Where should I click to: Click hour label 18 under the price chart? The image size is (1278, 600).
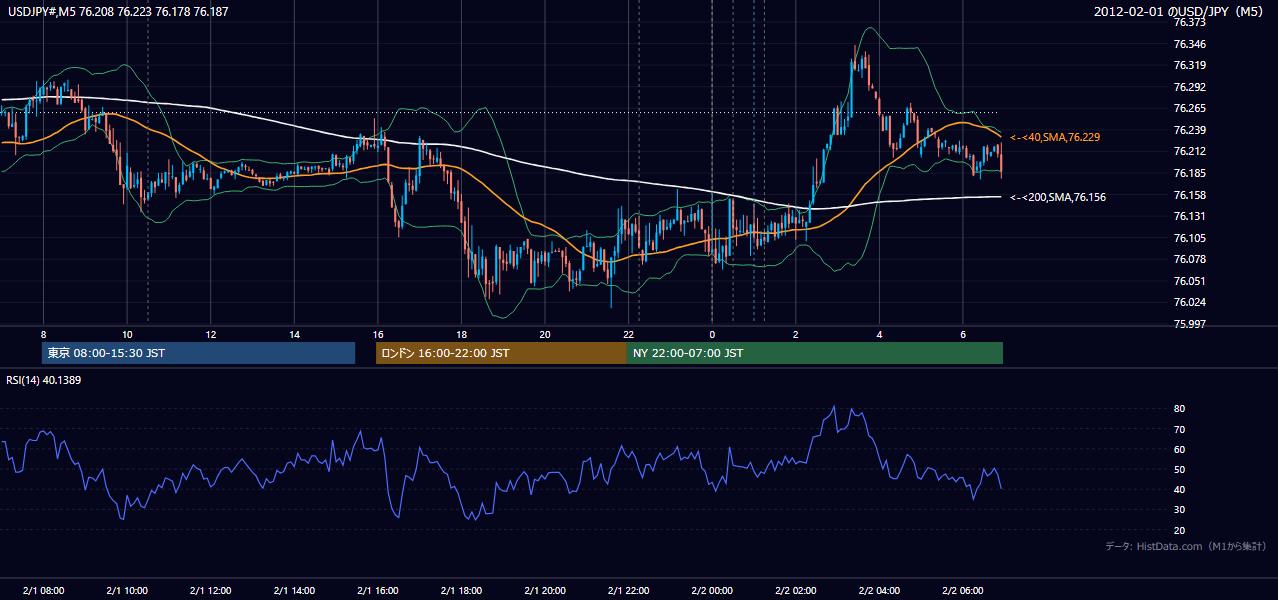coord(461,334)
